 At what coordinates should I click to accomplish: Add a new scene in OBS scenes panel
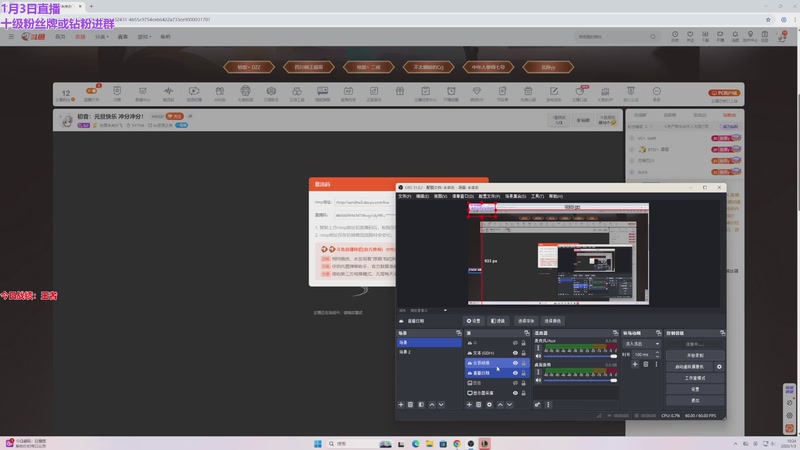pyautogui.click(x=401, y=405)
